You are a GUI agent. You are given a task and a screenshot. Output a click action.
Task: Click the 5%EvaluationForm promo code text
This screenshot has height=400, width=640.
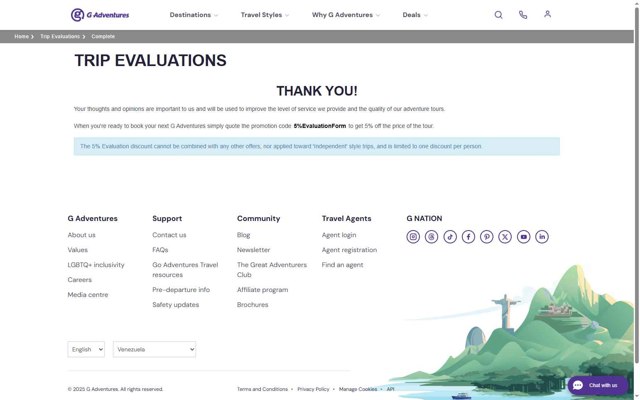[x=320, y=126]
